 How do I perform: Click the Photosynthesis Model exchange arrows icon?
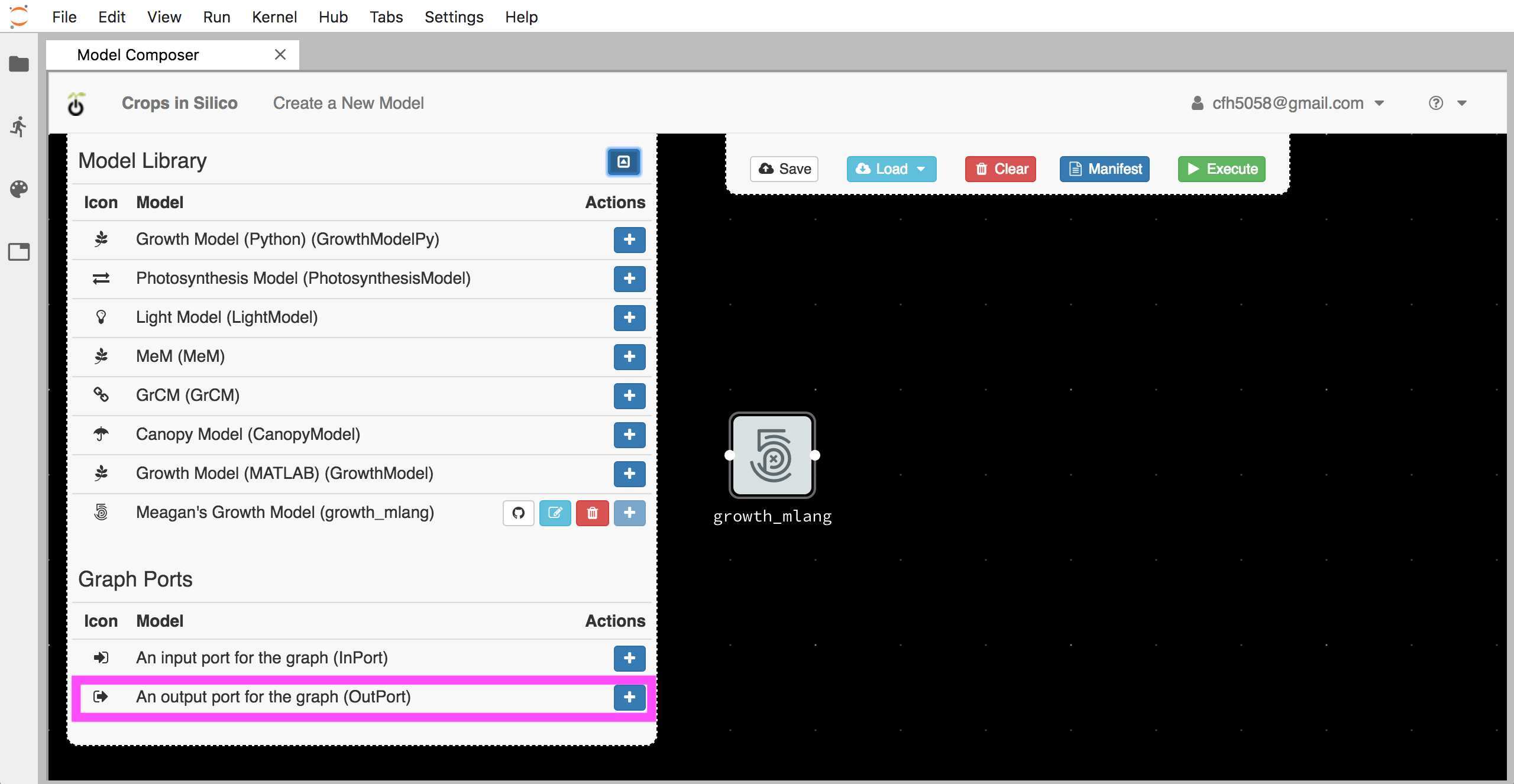click(x=101, y=278)
